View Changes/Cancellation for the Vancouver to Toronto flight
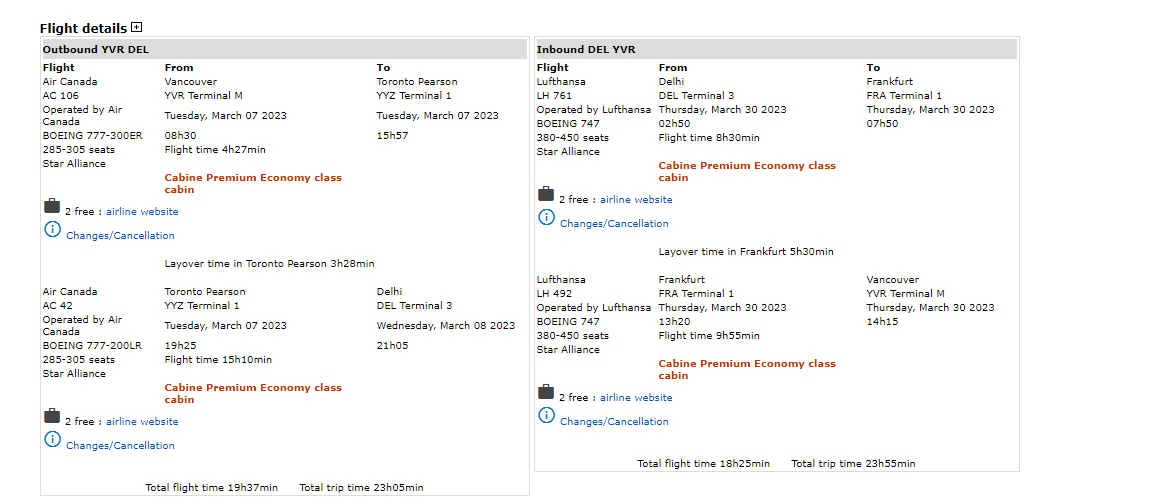 pyautogui.click(x=120, y=236)
